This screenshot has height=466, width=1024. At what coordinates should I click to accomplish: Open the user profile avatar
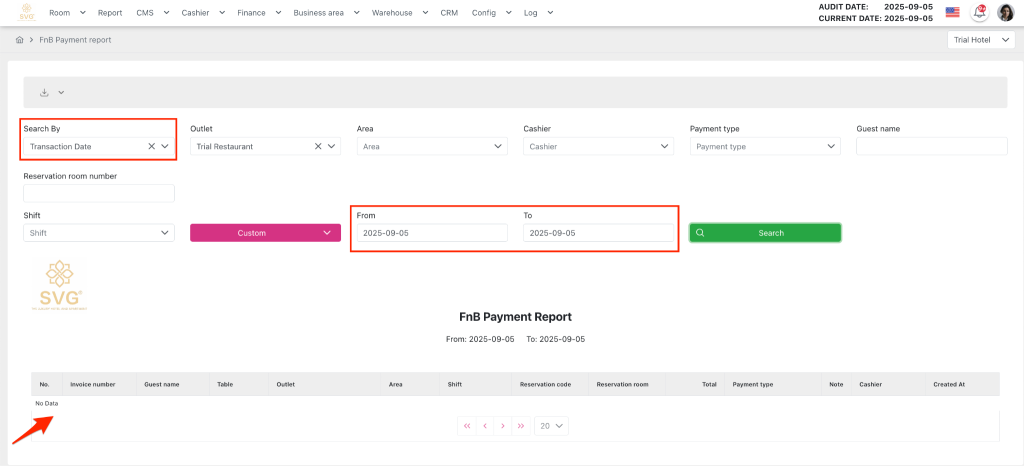click(1005, 13)
